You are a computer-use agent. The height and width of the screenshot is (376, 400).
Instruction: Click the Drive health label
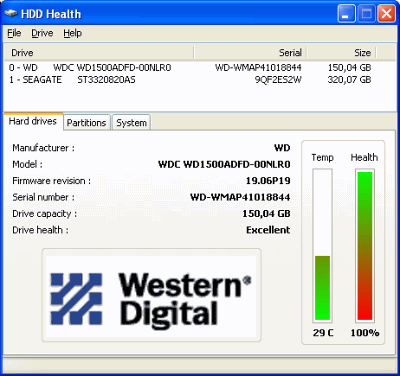click(40, 230)
